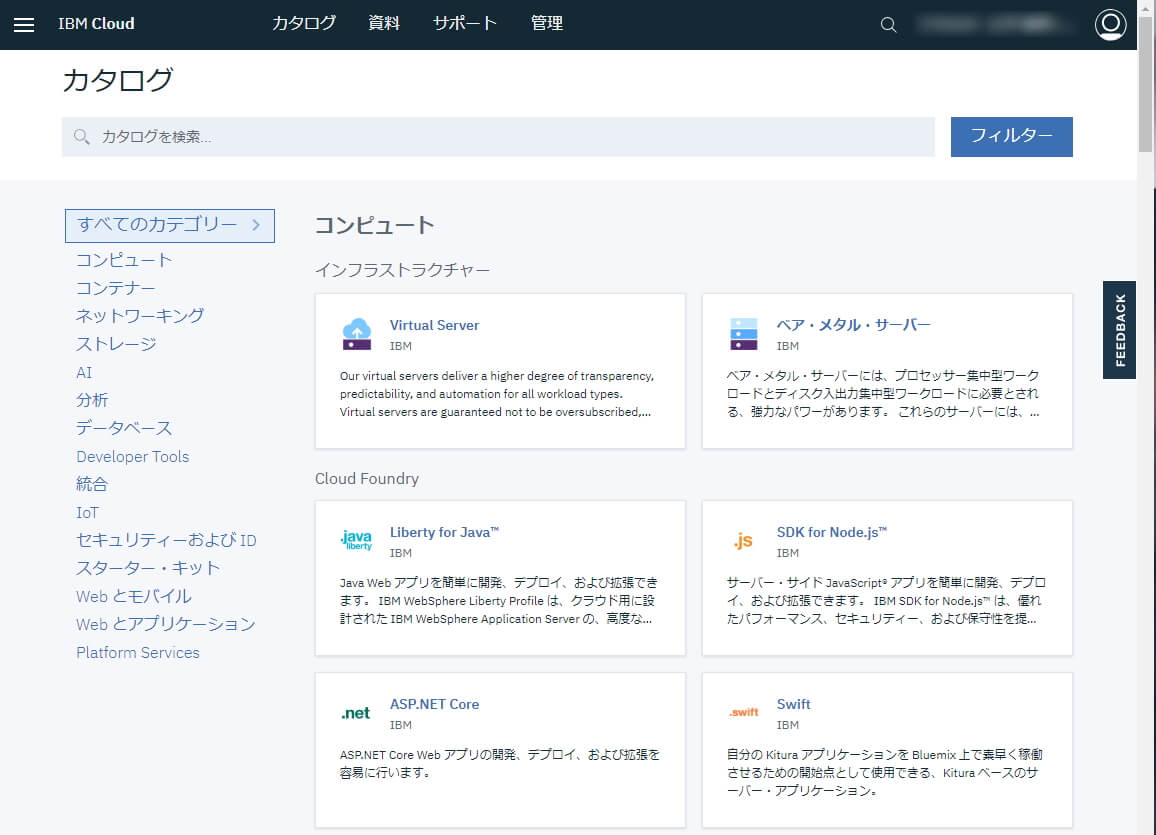The image size is (1156, 835).
Task: Click the Java Liberty logo icon
Action: 357,540
